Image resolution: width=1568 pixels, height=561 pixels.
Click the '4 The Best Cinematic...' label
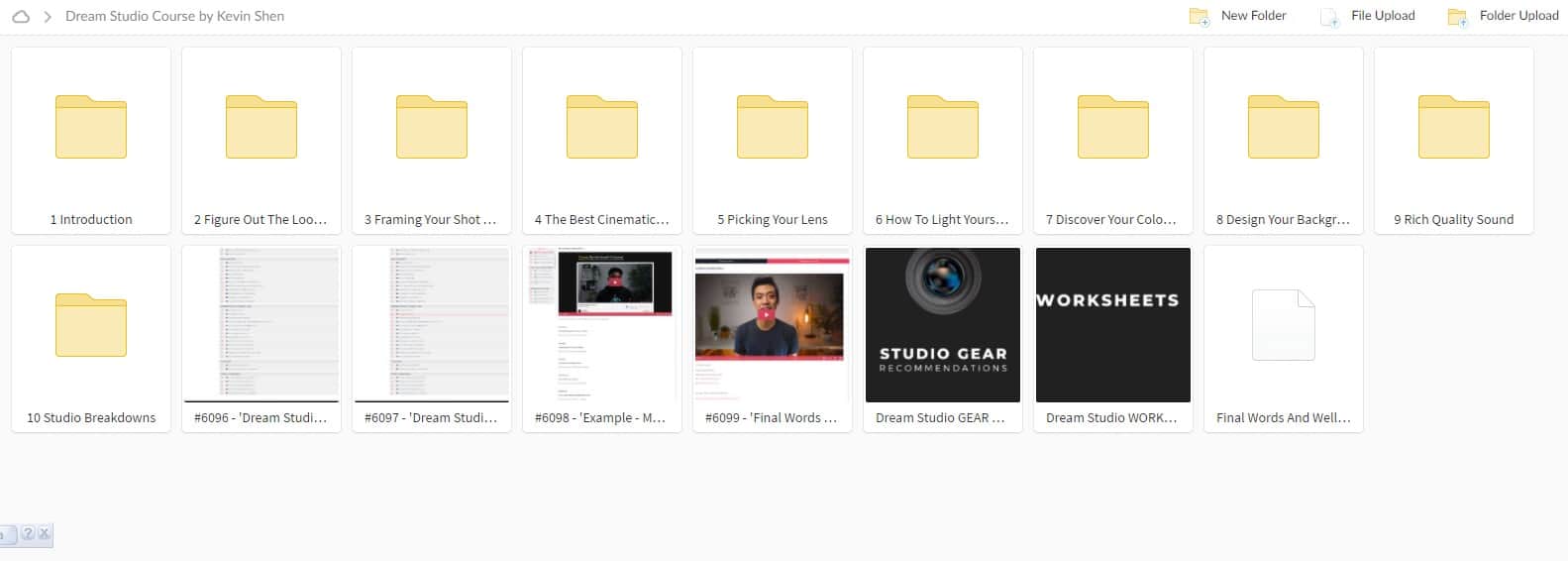[602, 220]
